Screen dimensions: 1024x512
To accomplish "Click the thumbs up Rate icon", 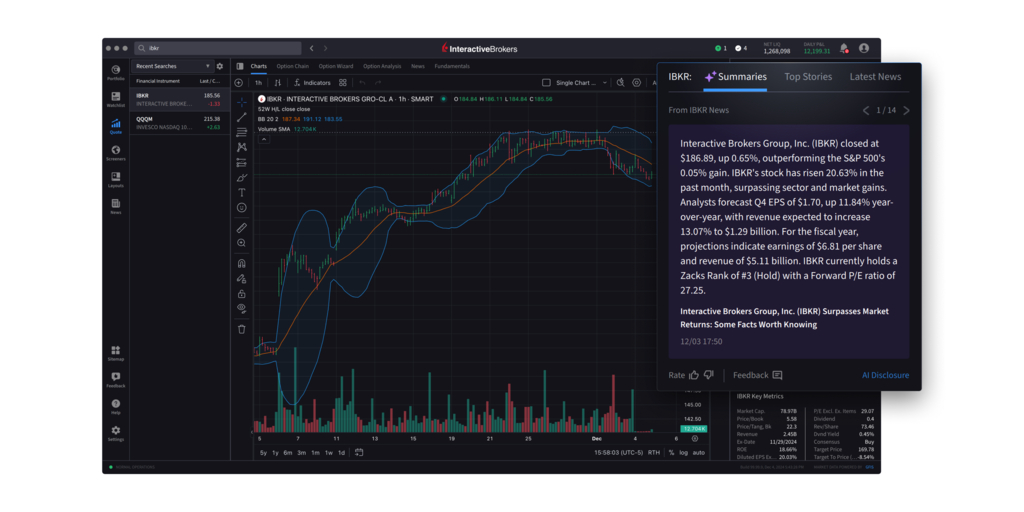I will pos(694,375).
